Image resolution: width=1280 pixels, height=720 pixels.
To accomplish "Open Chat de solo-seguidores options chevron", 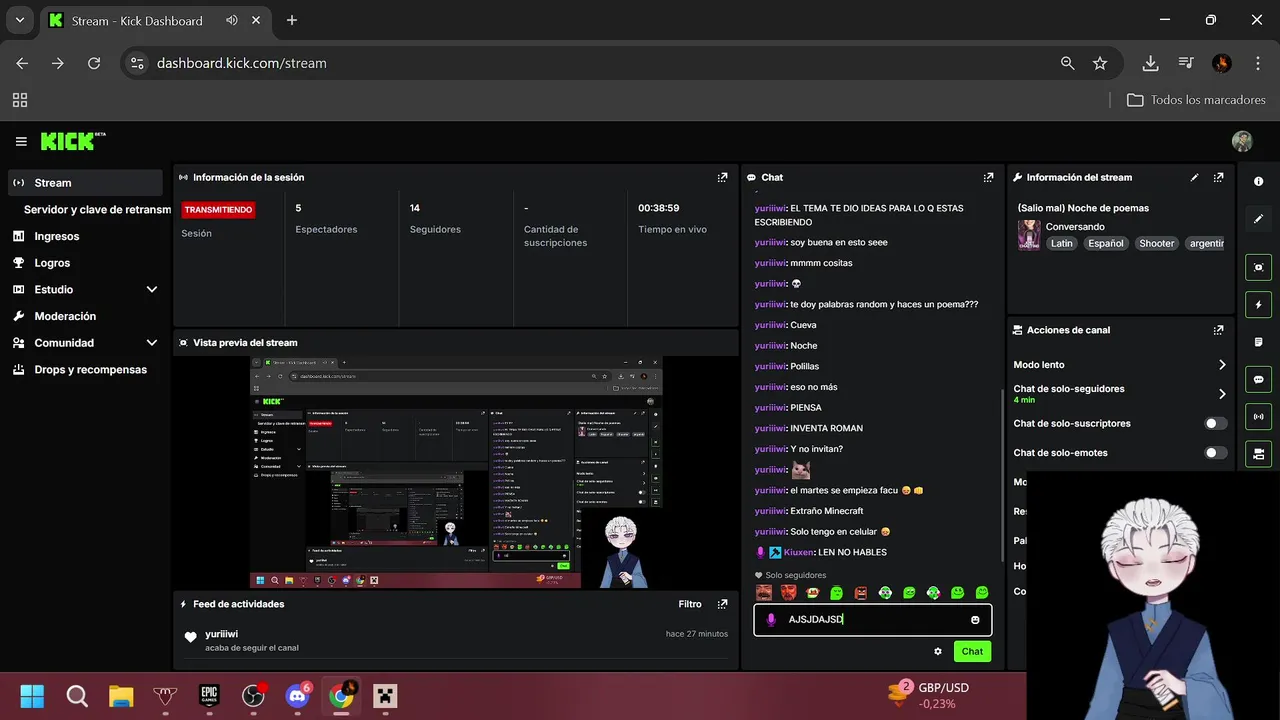I will tap(1222, 394).
